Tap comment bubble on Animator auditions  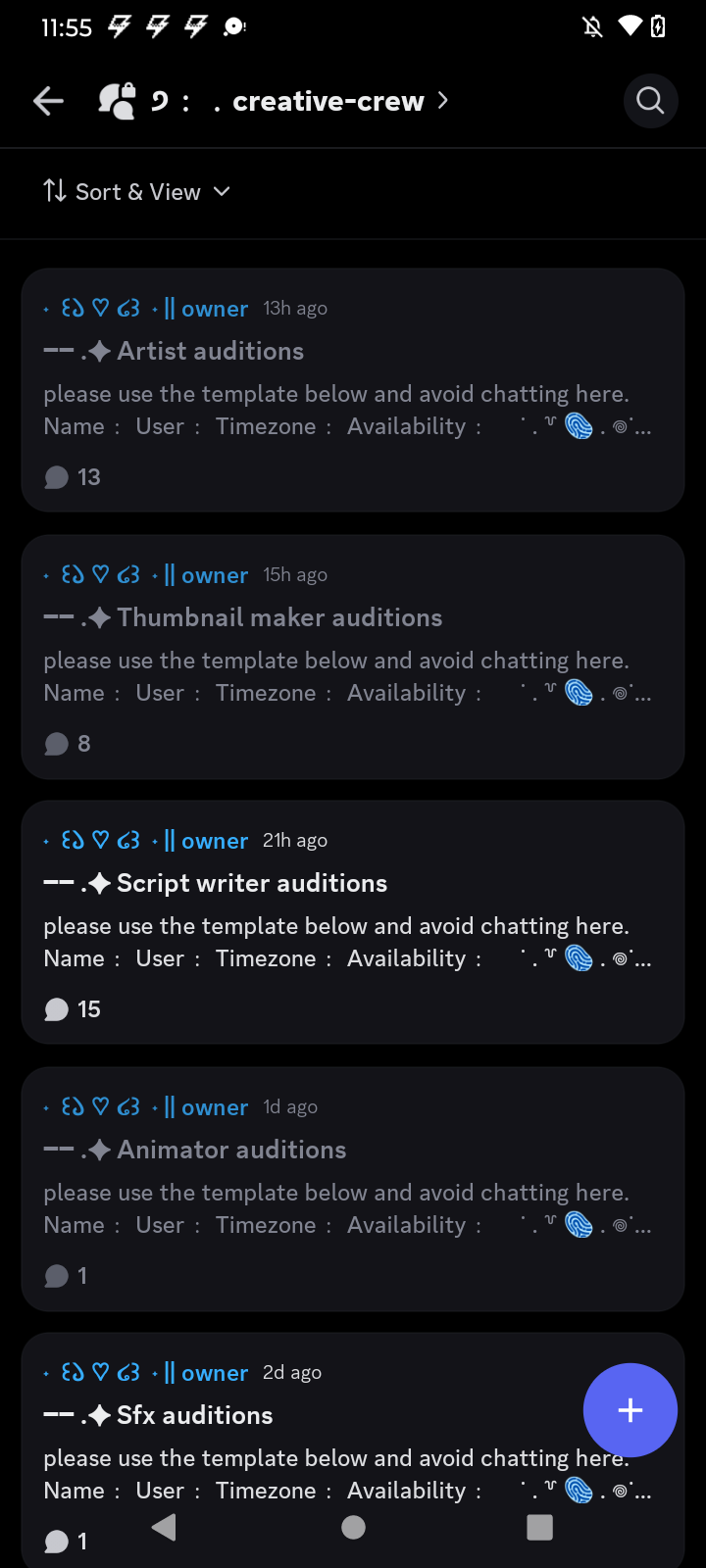pos(57,1276)
